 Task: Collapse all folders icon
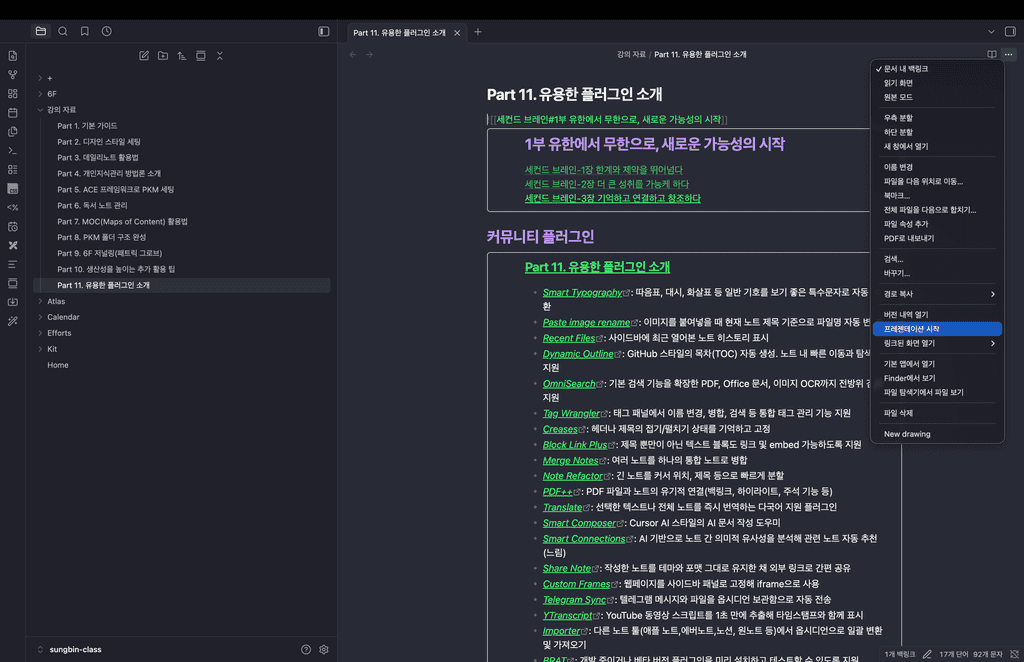tap(219, 56)
